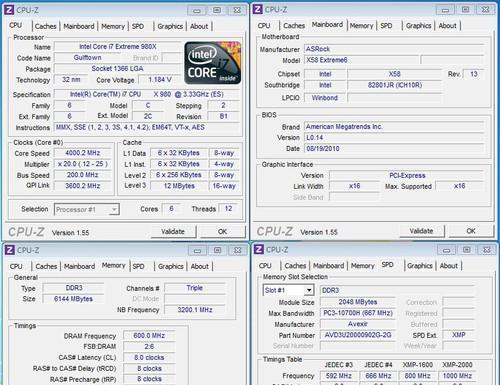
Task: Click the Gulftown code name value
Action: (87, 58)
